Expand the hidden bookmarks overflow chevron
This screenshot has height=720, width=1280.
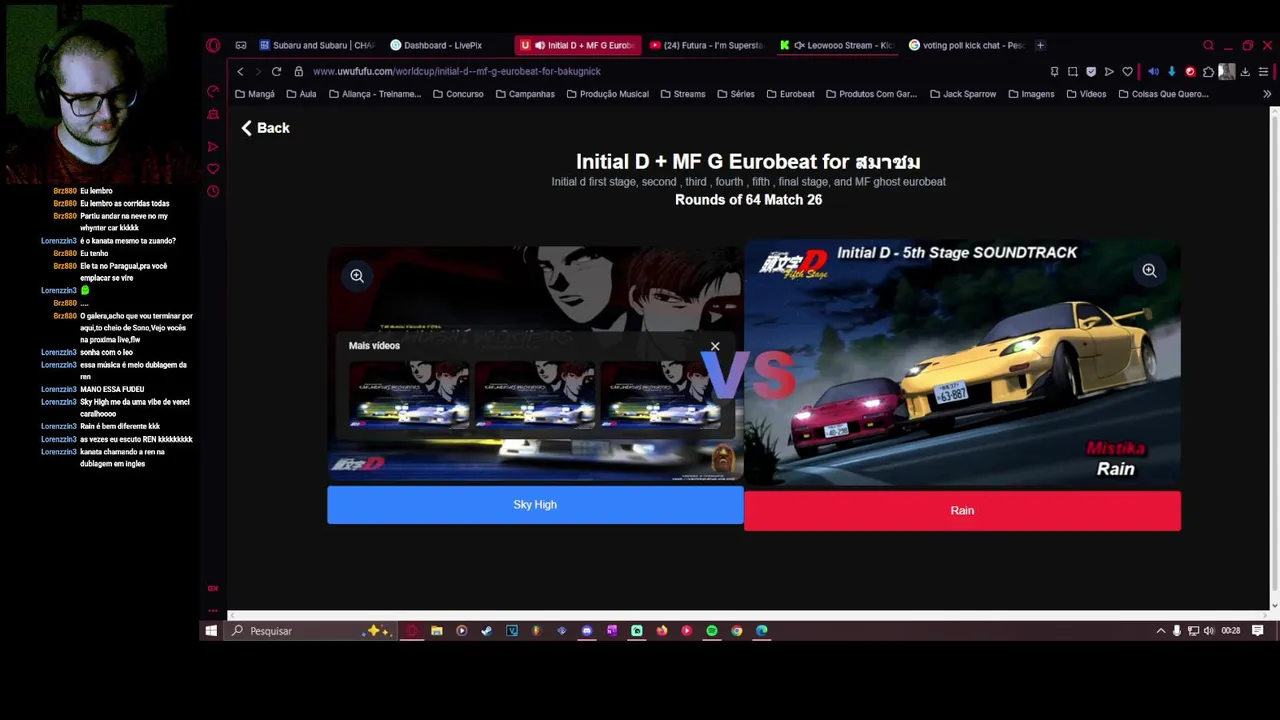click(x=1267, y=94)
